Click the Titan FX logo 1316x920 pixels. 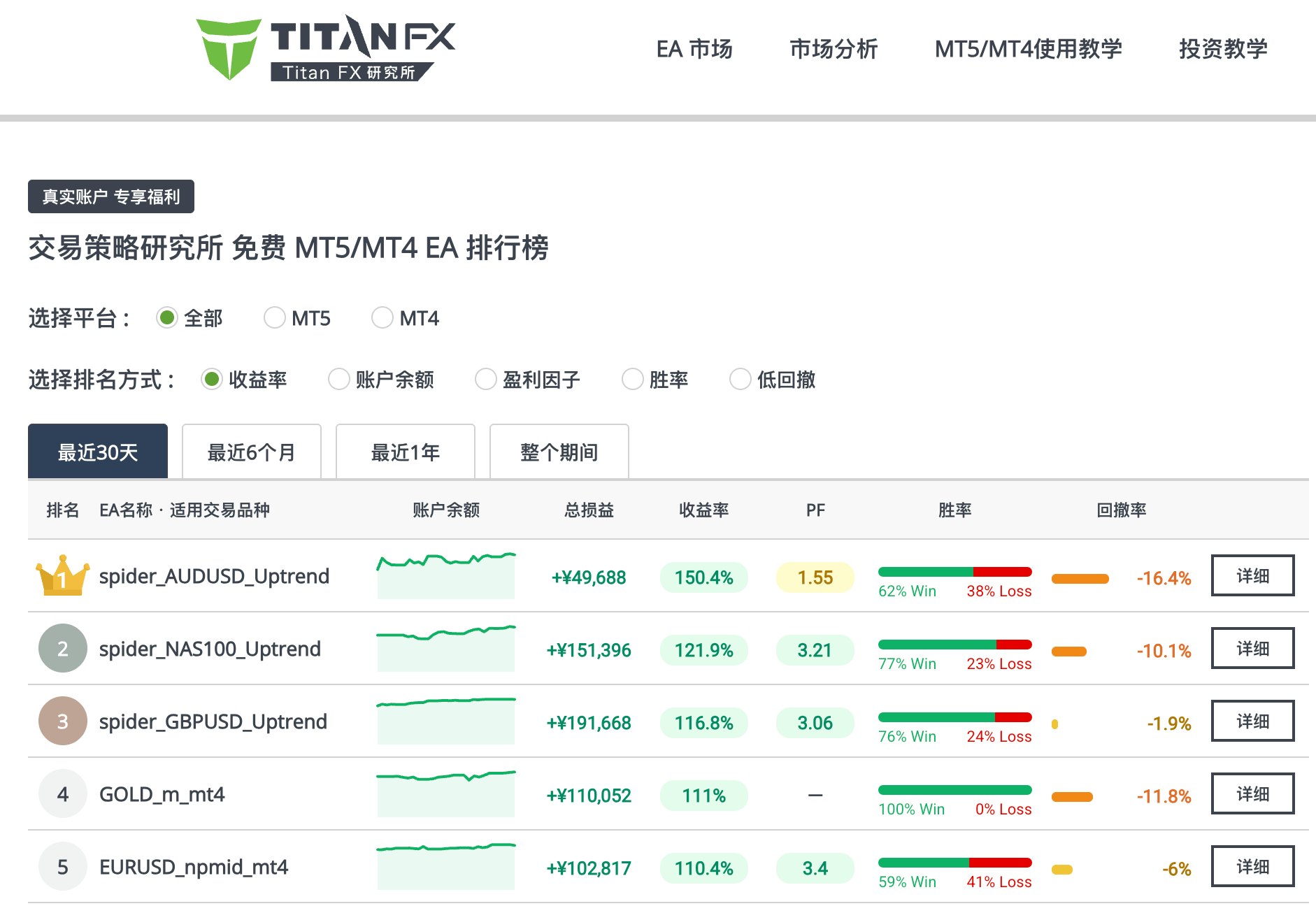pyautogui.click(x=325, y=48)
